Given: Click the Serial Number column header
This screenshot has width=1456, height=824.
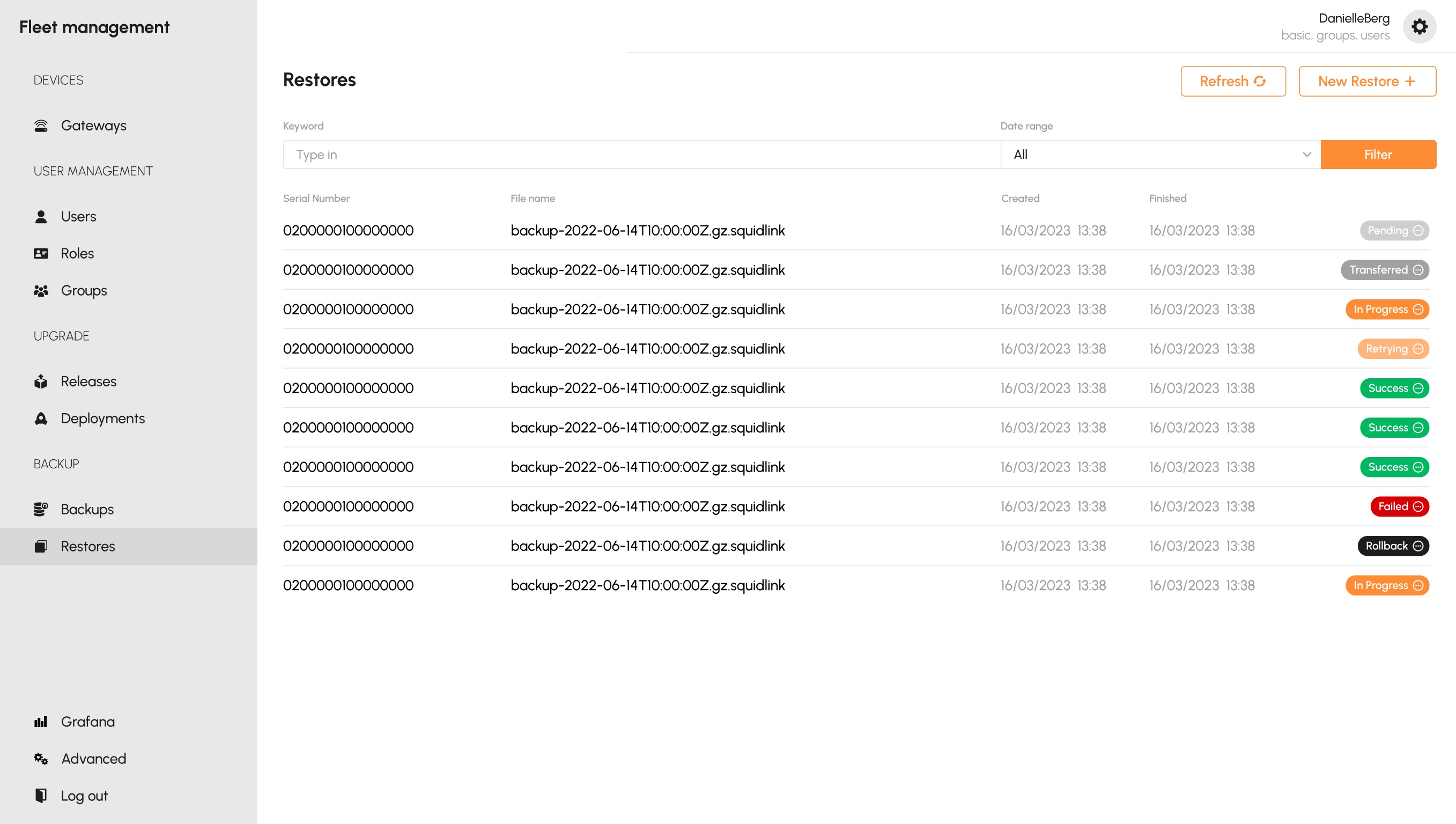Looking at the screenshot, I should point(316,198).
